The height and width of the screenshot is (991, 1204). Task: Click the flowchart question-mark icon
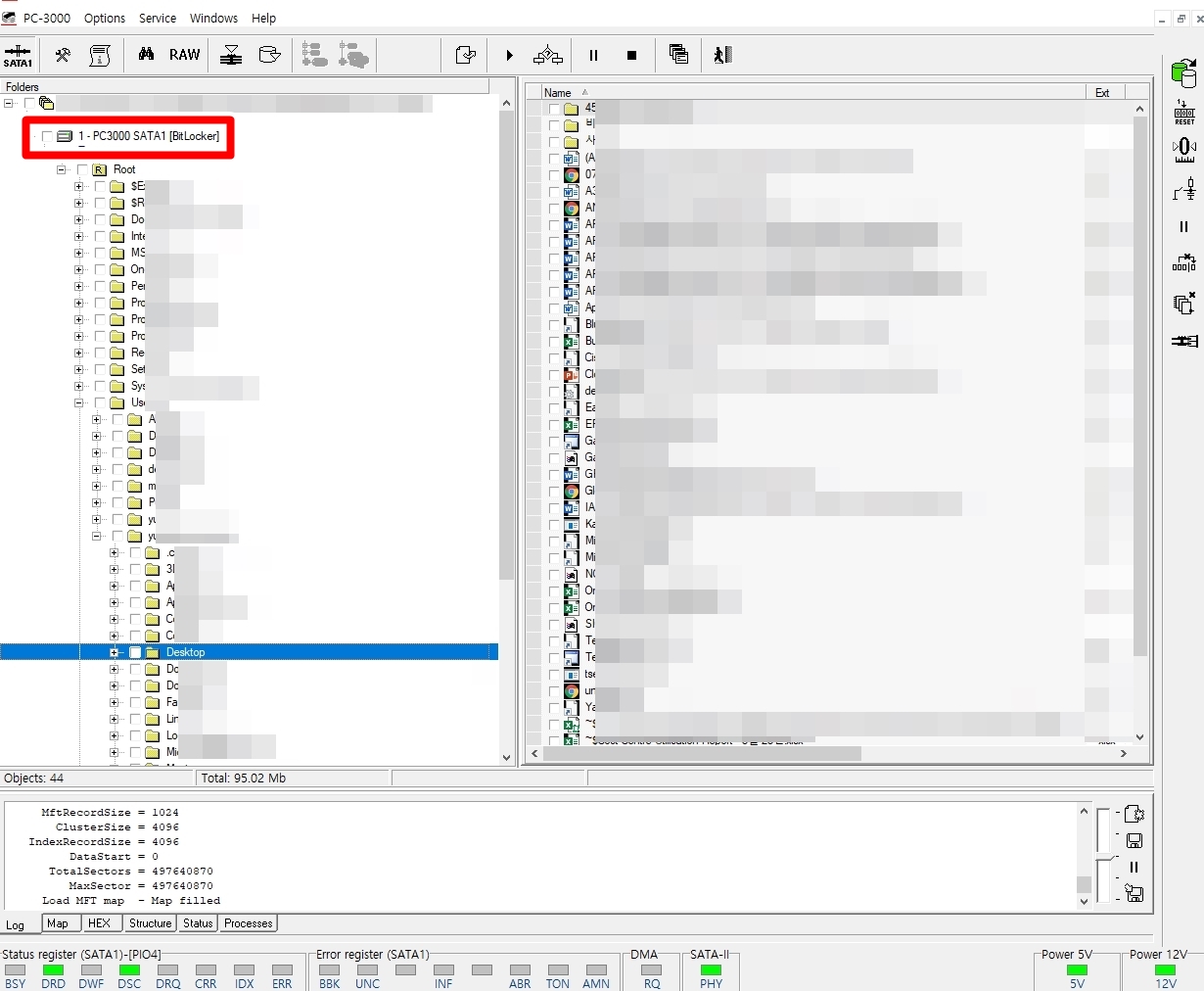pyautogui.click(x=548, y=56)
